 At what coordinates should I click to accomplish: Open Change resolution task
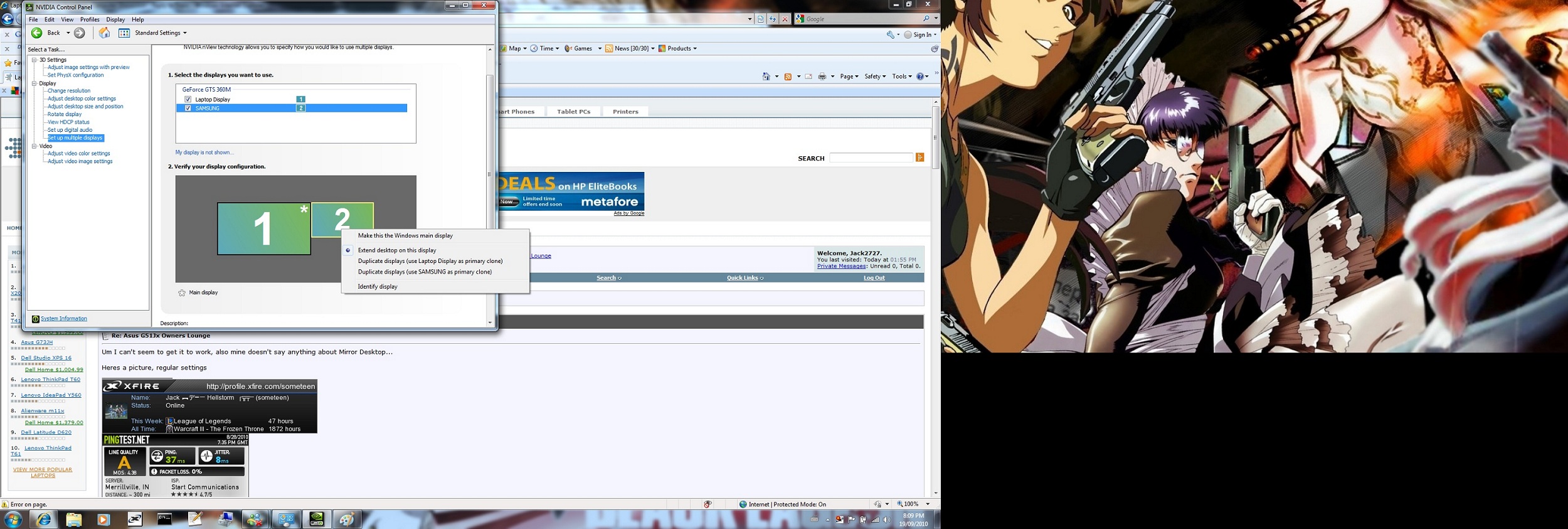[69, 91]
